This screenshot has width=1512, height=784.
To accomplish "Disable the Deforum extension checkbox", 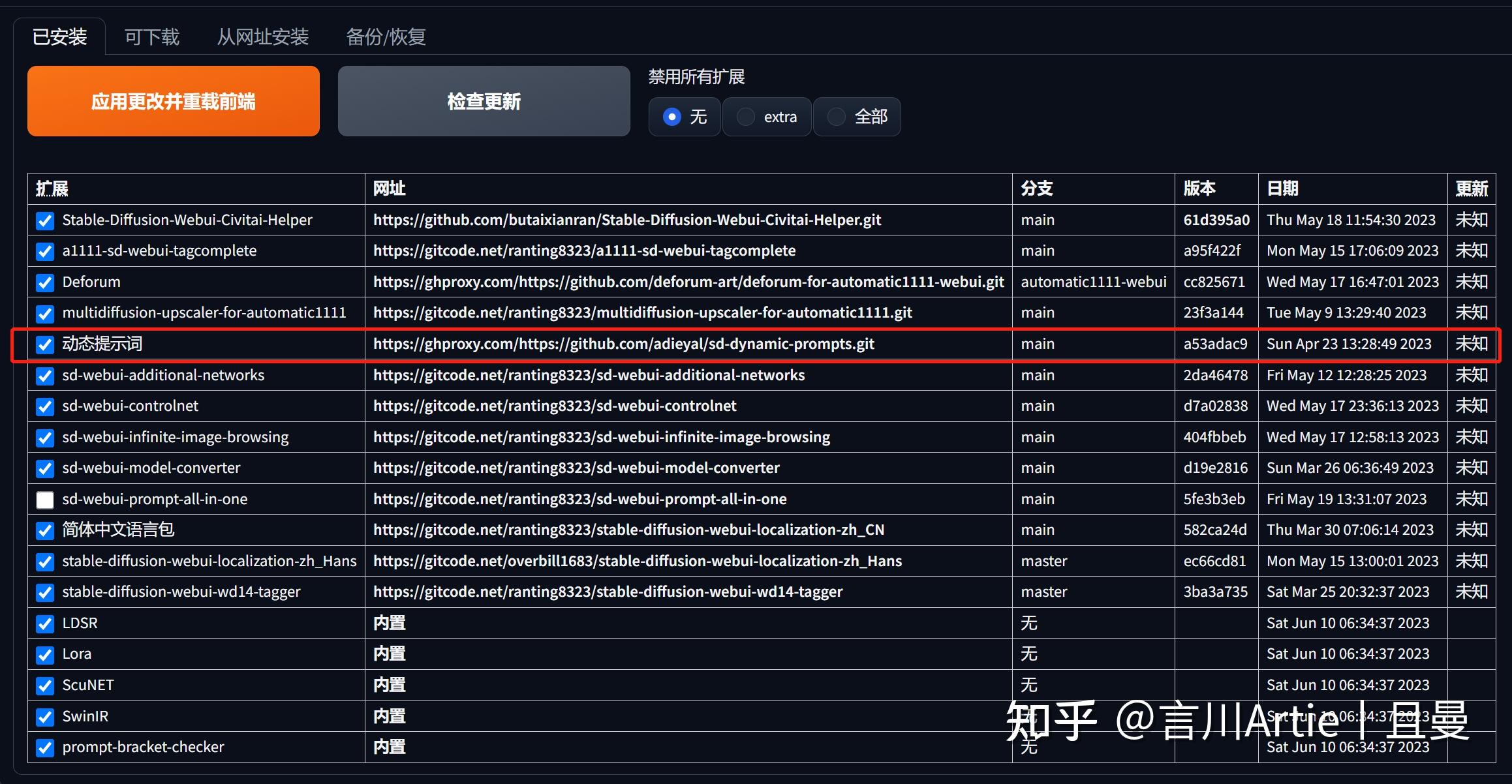I will click(44, 282).
